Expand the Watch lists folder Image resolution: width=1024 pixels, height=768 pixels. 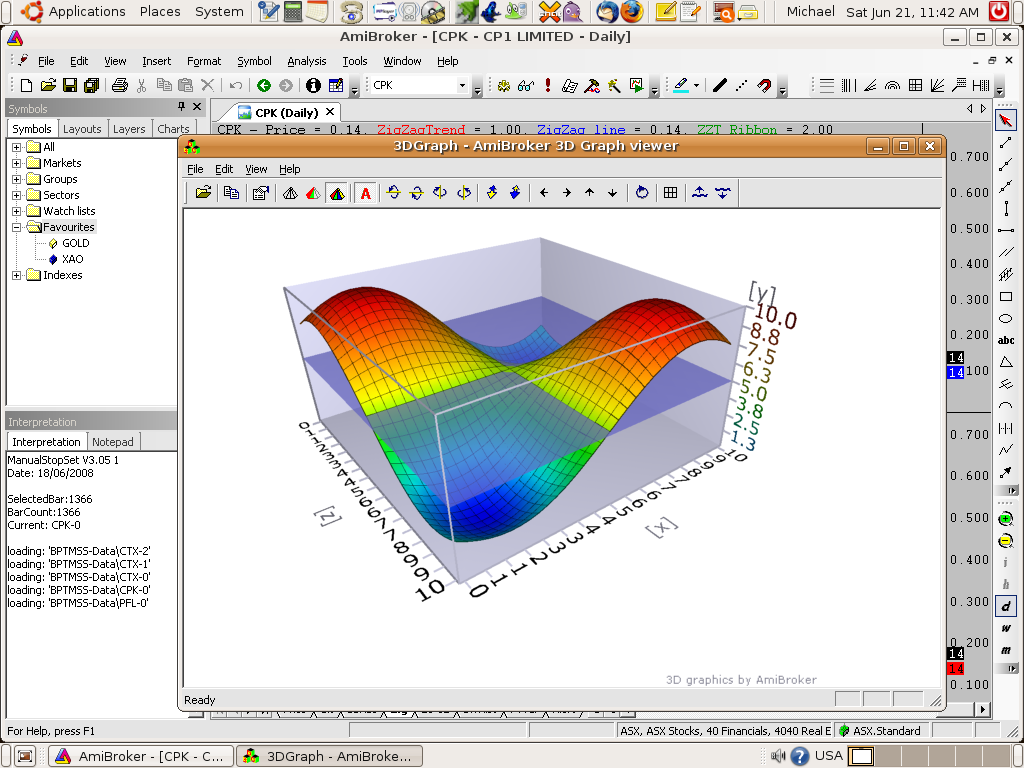tap(16, 211)
